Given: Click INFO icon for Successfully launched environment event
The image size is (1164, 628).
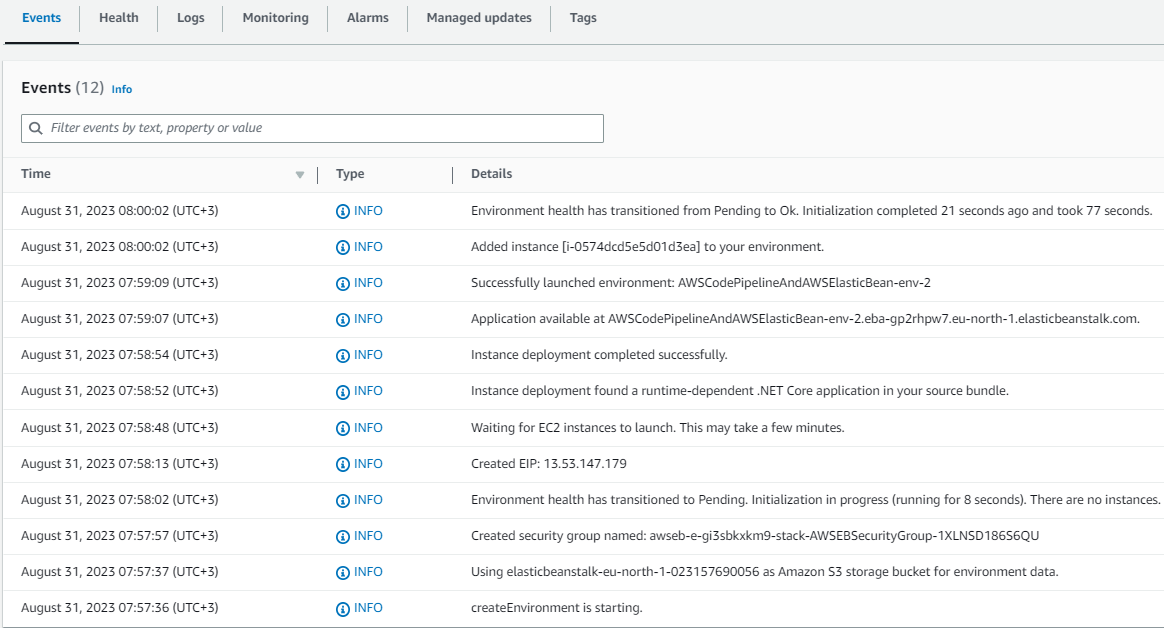Looking at the screenshot, I should 343,283.
